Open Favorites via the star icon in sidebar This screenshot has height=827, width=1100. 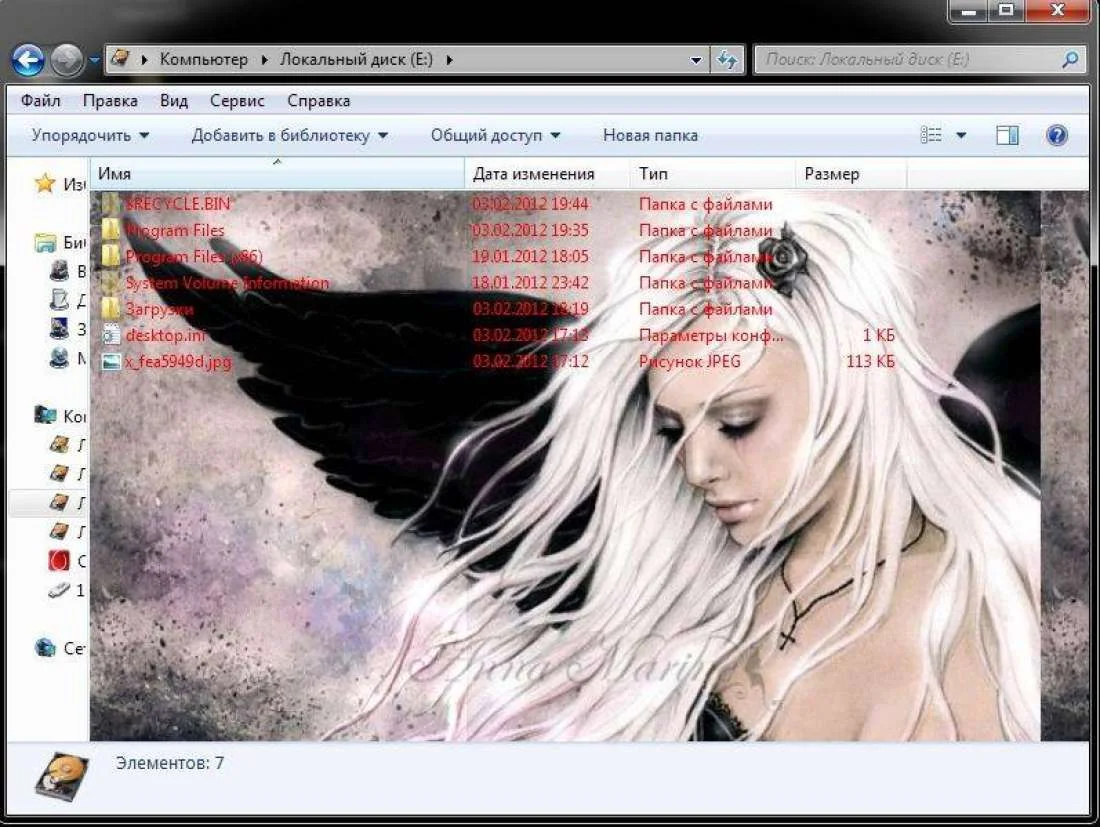pyautogui.click(x=45, y=184)
